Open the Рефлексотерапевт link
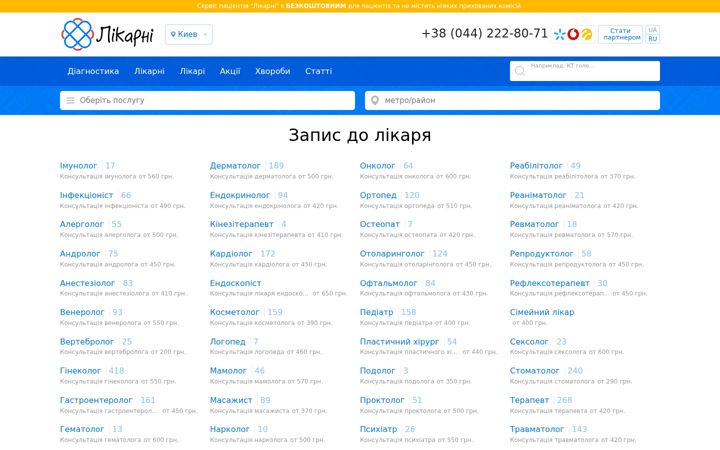 coord(550,283)
